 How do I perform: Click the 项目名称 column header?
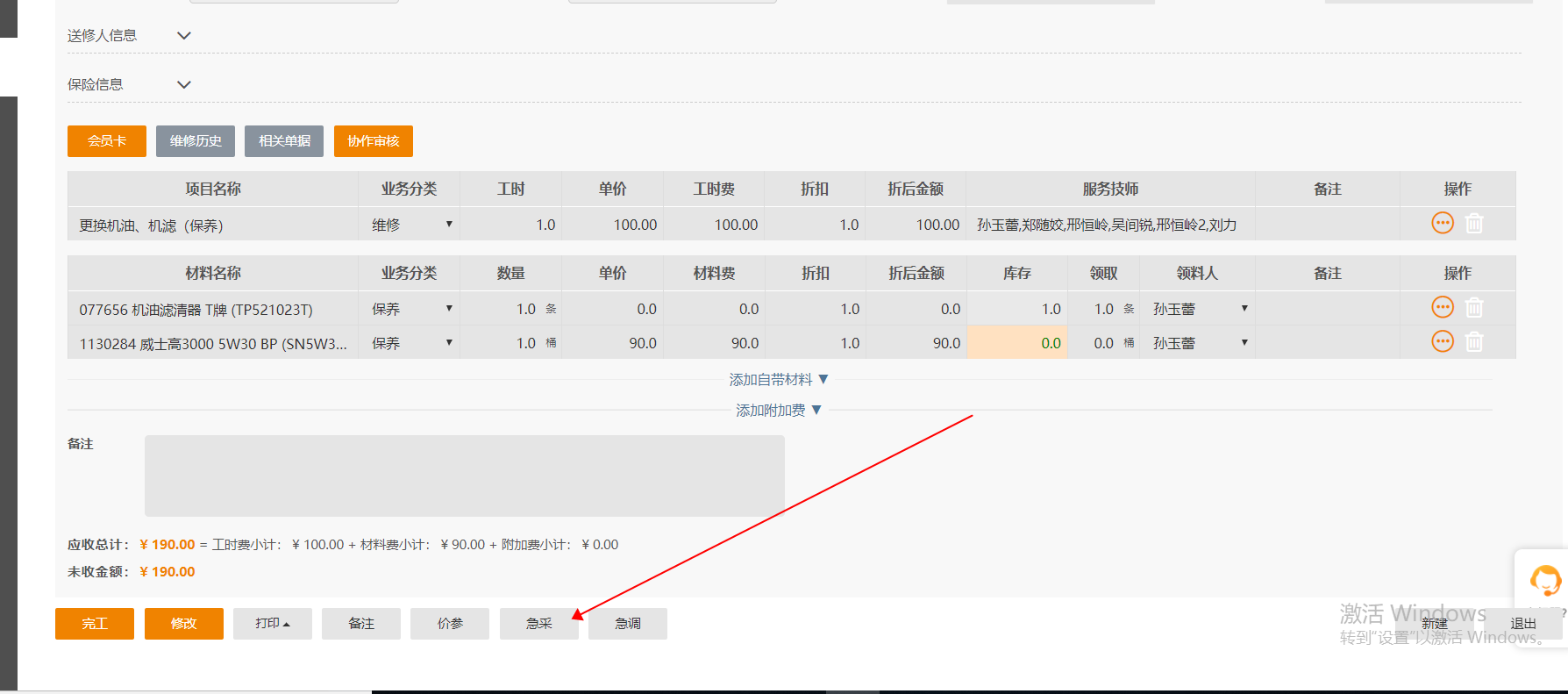coord(213,189)
